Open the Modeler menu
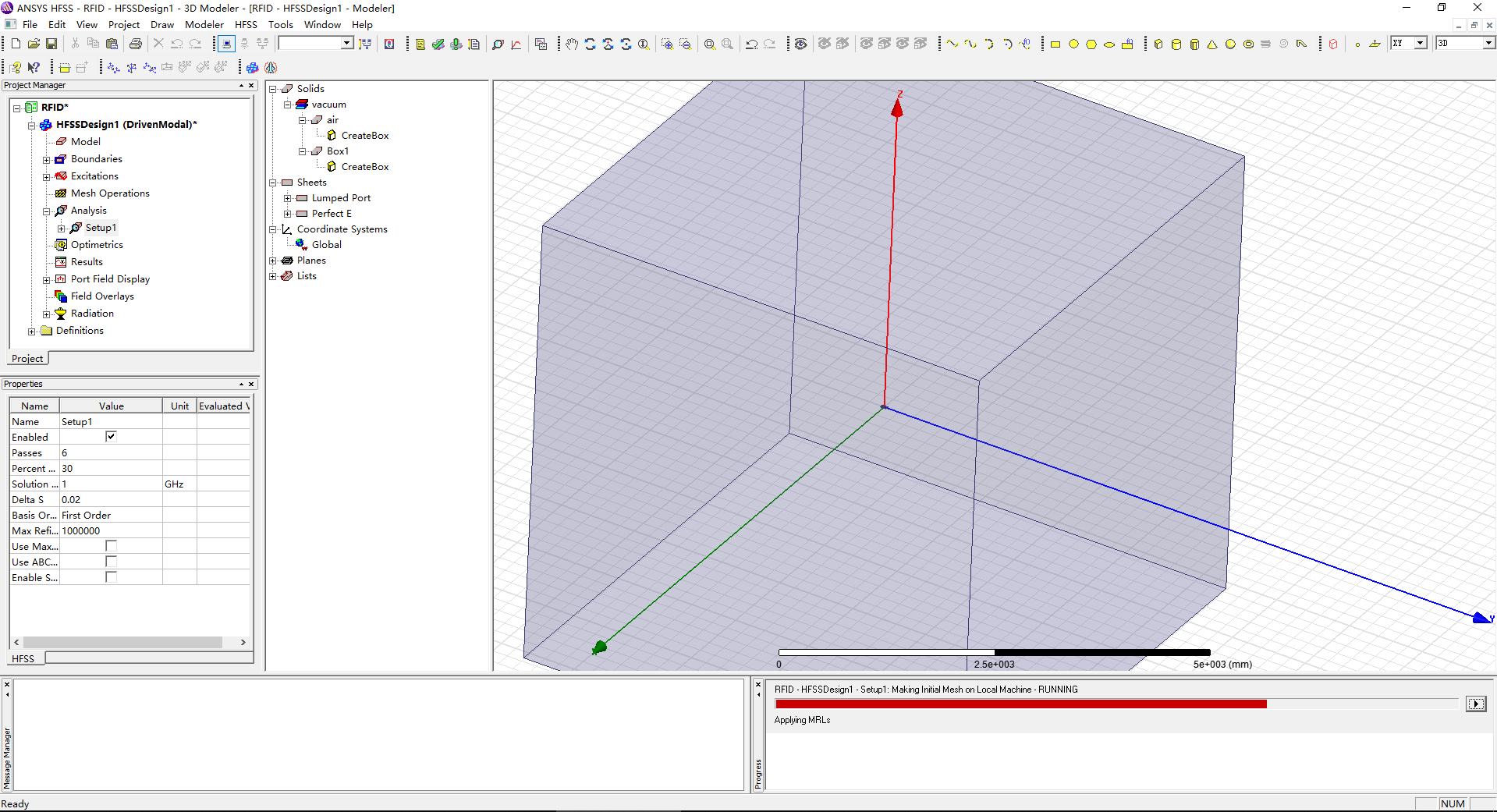1497x812 pixels. pos(204,24)
